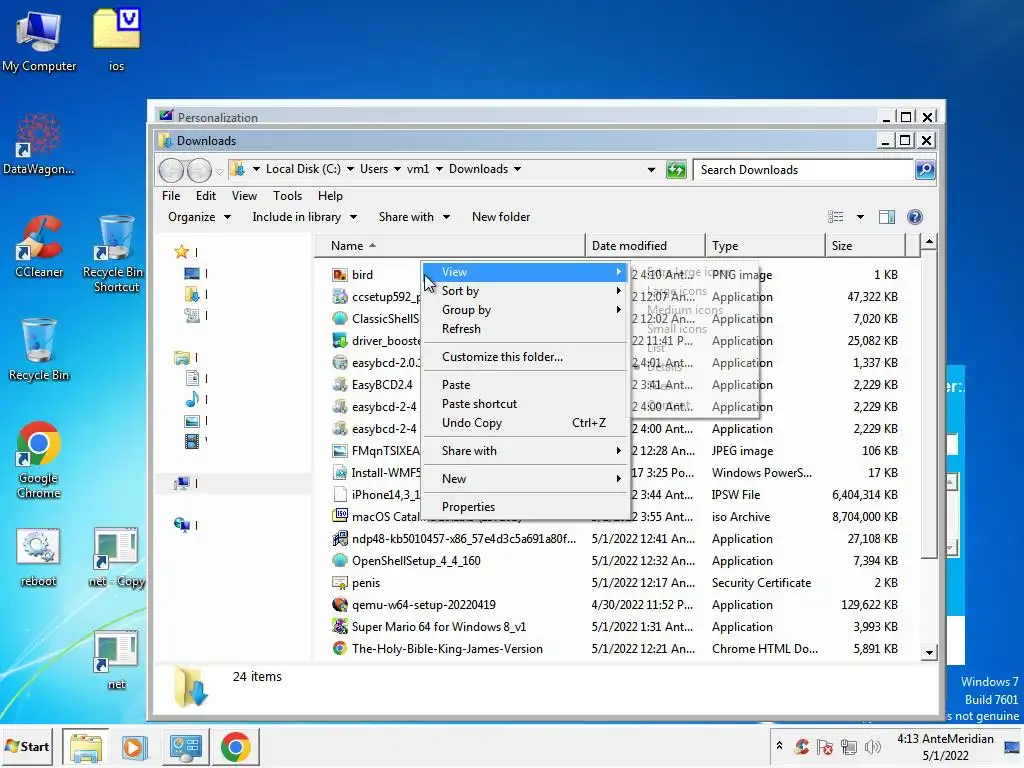1024x768 pixels.
Task: Open the reboot desktop icon
Action: (x=39, y=558)
